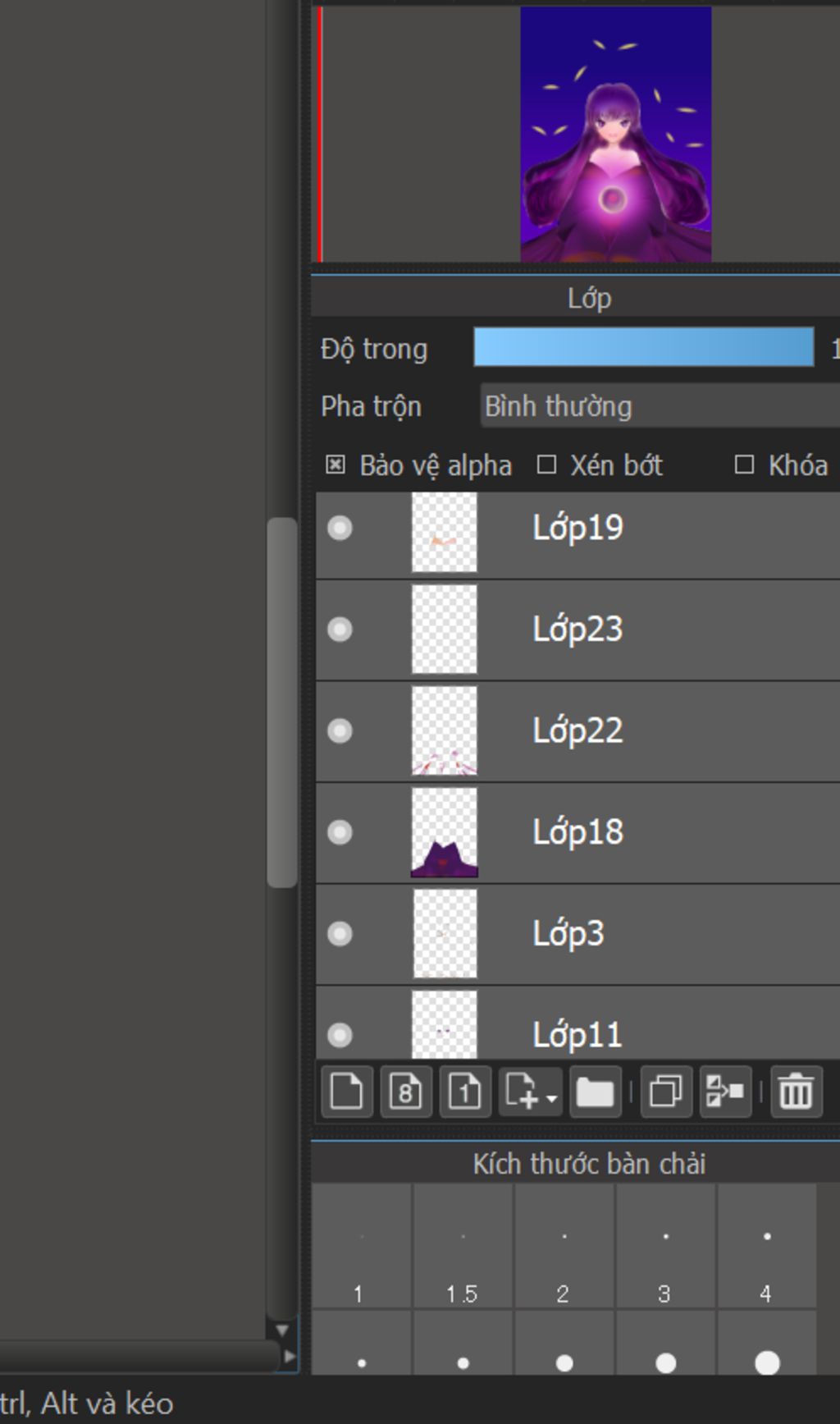Image resolution: width=840 pixels, height=1424 pixels.
Task: Duplicate the selected layer
Action: [665, 1092]
